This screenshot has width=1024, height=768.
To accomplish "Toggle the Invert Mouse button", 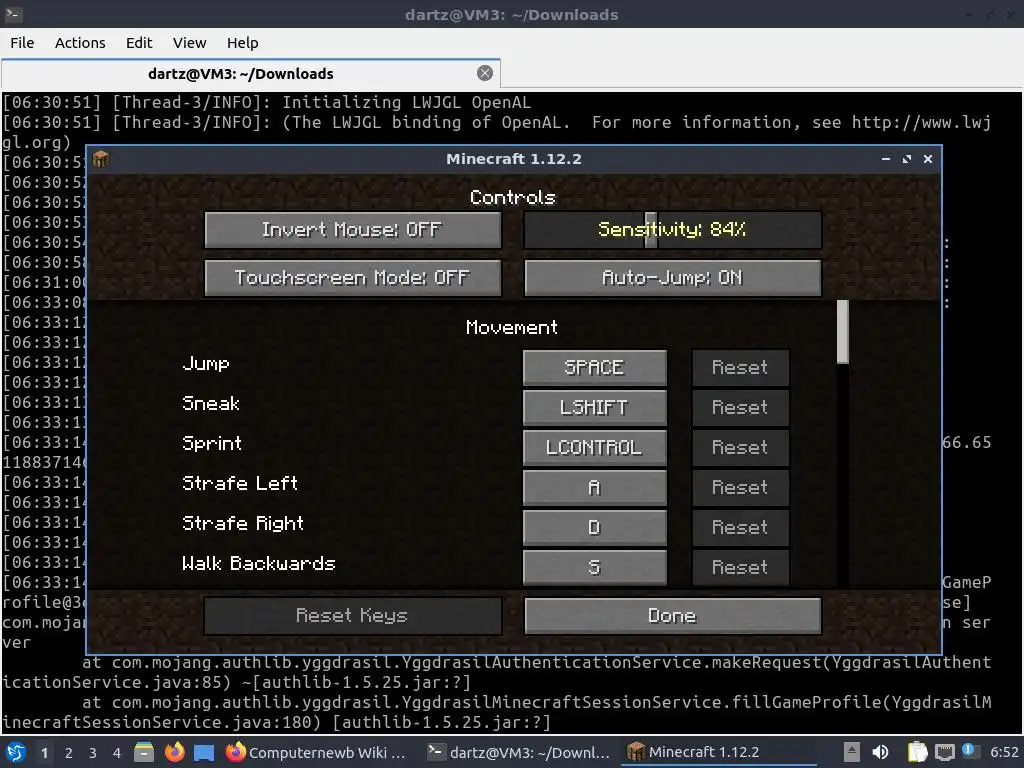I will [x=353, y=229].
